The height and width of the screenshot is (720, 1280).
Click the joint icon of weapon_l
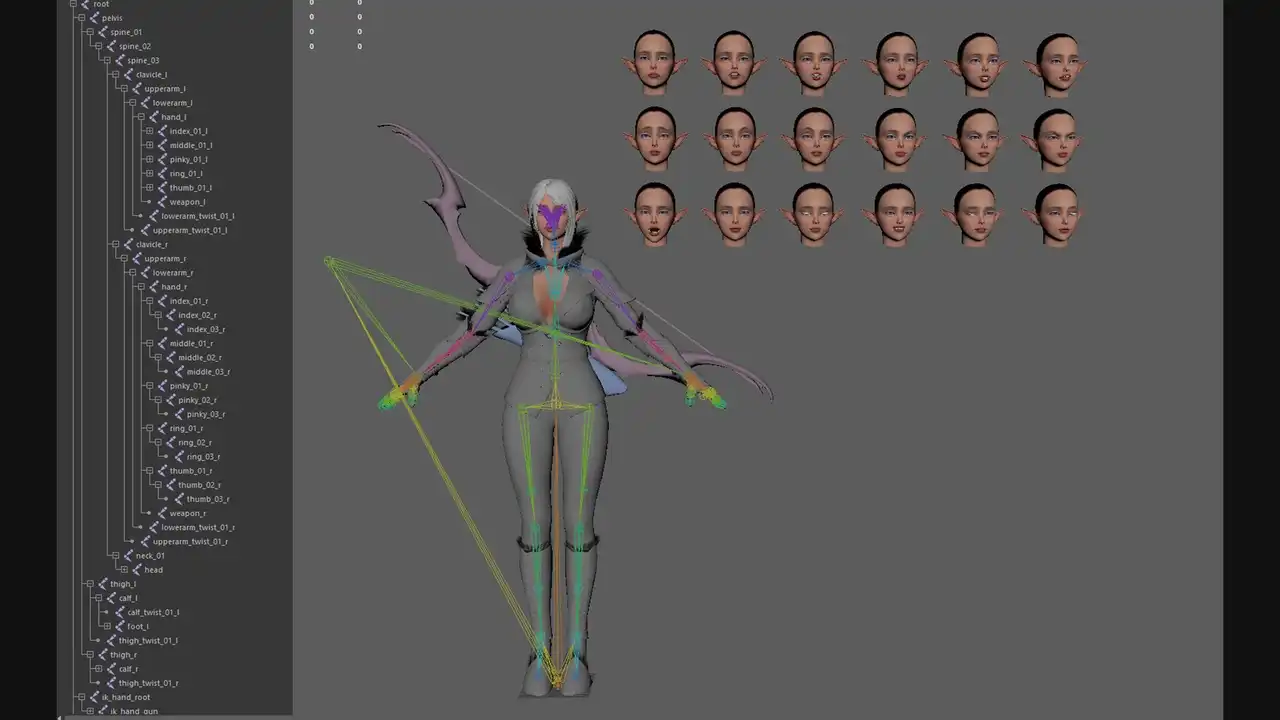tap(161, 202)
